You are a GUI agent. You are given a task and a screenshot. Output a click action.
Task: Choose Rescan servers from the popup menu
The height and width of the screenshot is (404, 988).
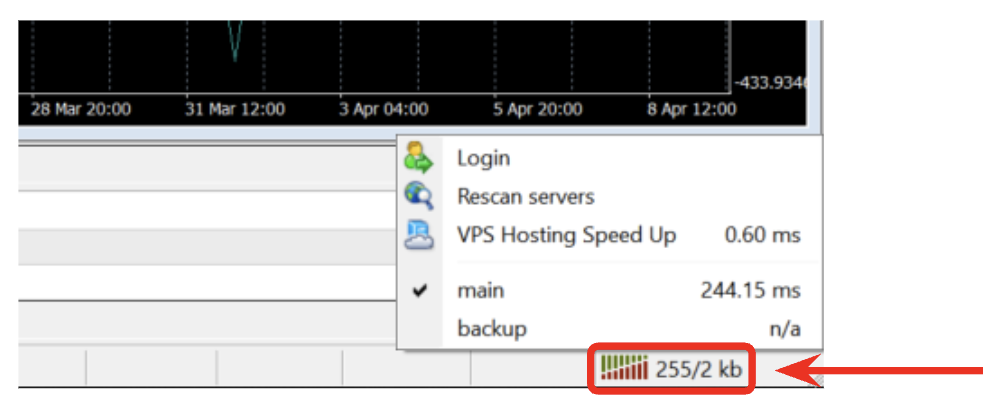pos(525,196)
